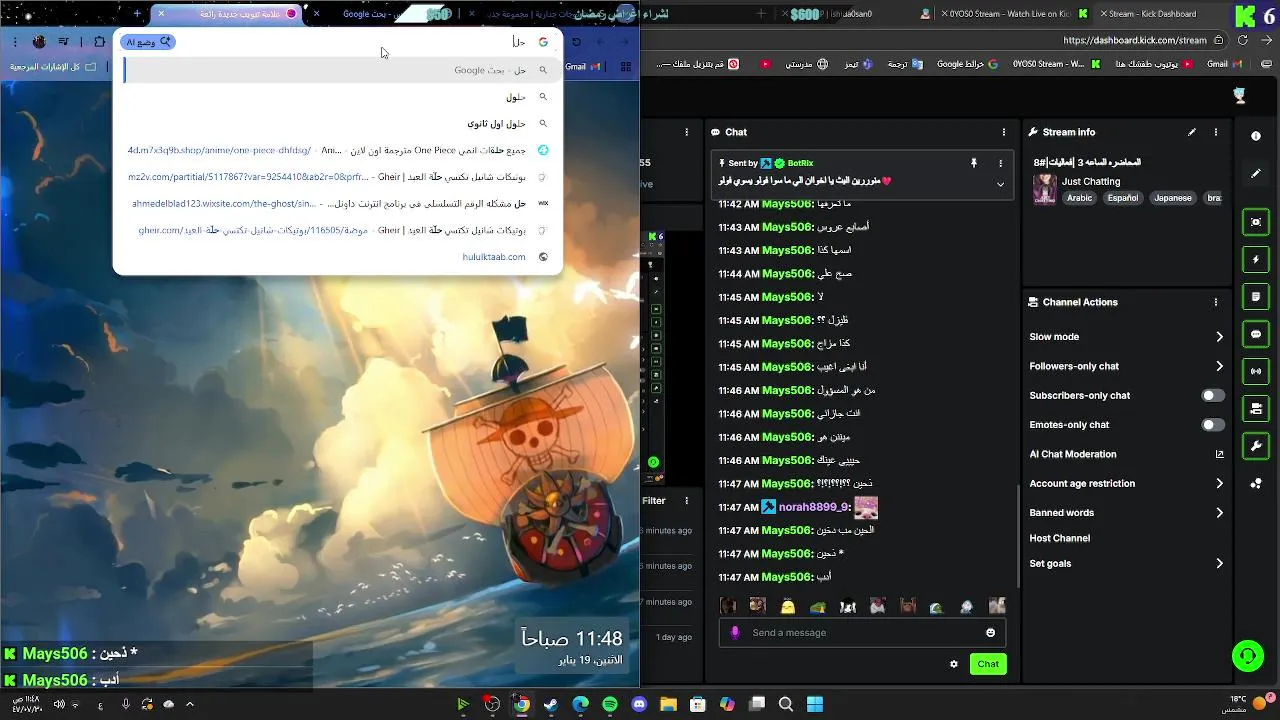Click the Google apps grid icon
1280x720 pixels.
click(626, 67)
